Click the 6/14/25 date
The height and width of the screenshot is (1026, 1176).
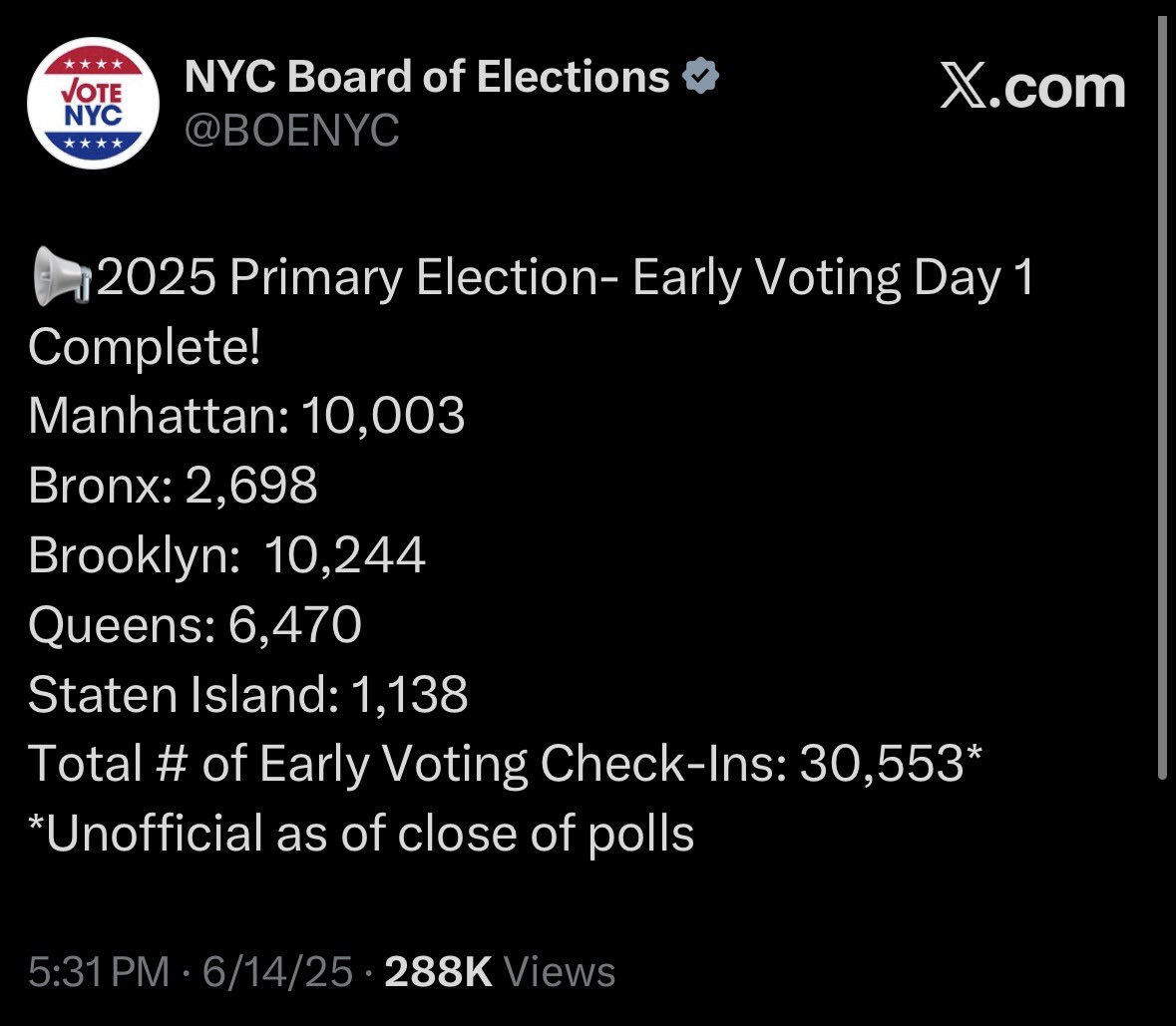tap(277, 972)
